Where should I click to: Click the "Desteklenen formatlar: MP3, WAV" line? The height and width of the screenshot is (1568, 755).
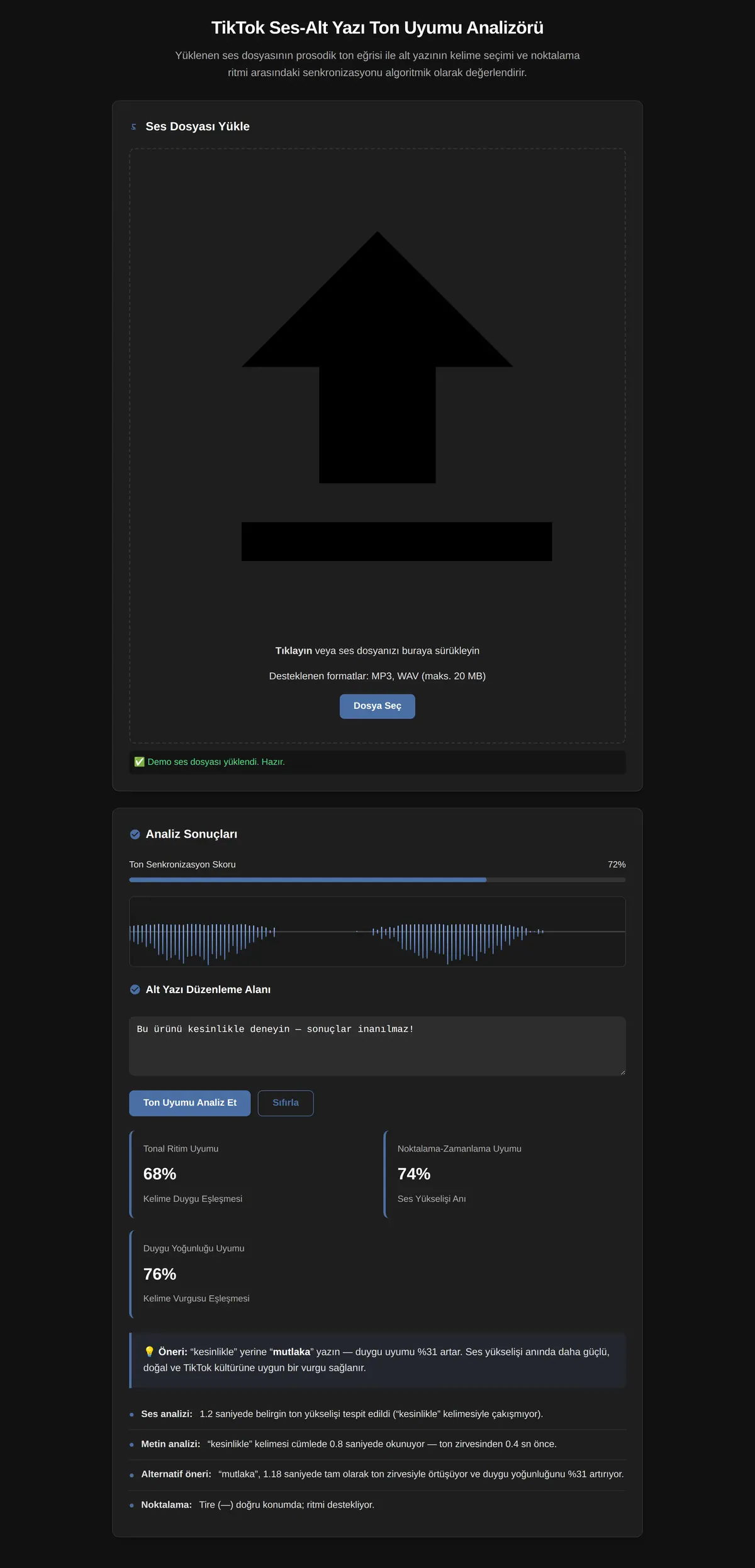pos(377,676)
